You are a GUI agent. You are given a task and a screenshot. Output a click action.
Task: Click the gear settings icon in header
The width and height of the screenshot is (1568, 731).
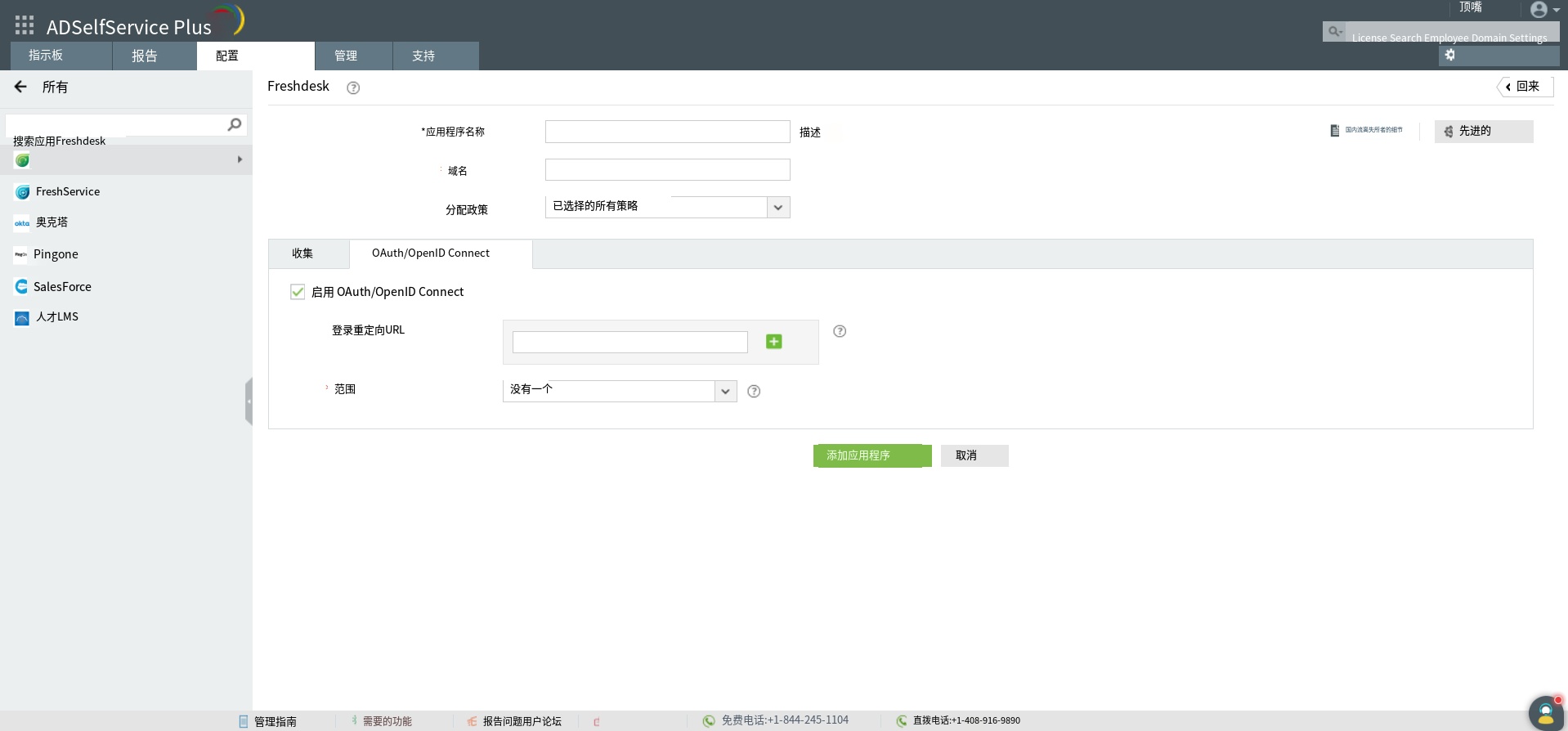click(x=1449, y=55)
